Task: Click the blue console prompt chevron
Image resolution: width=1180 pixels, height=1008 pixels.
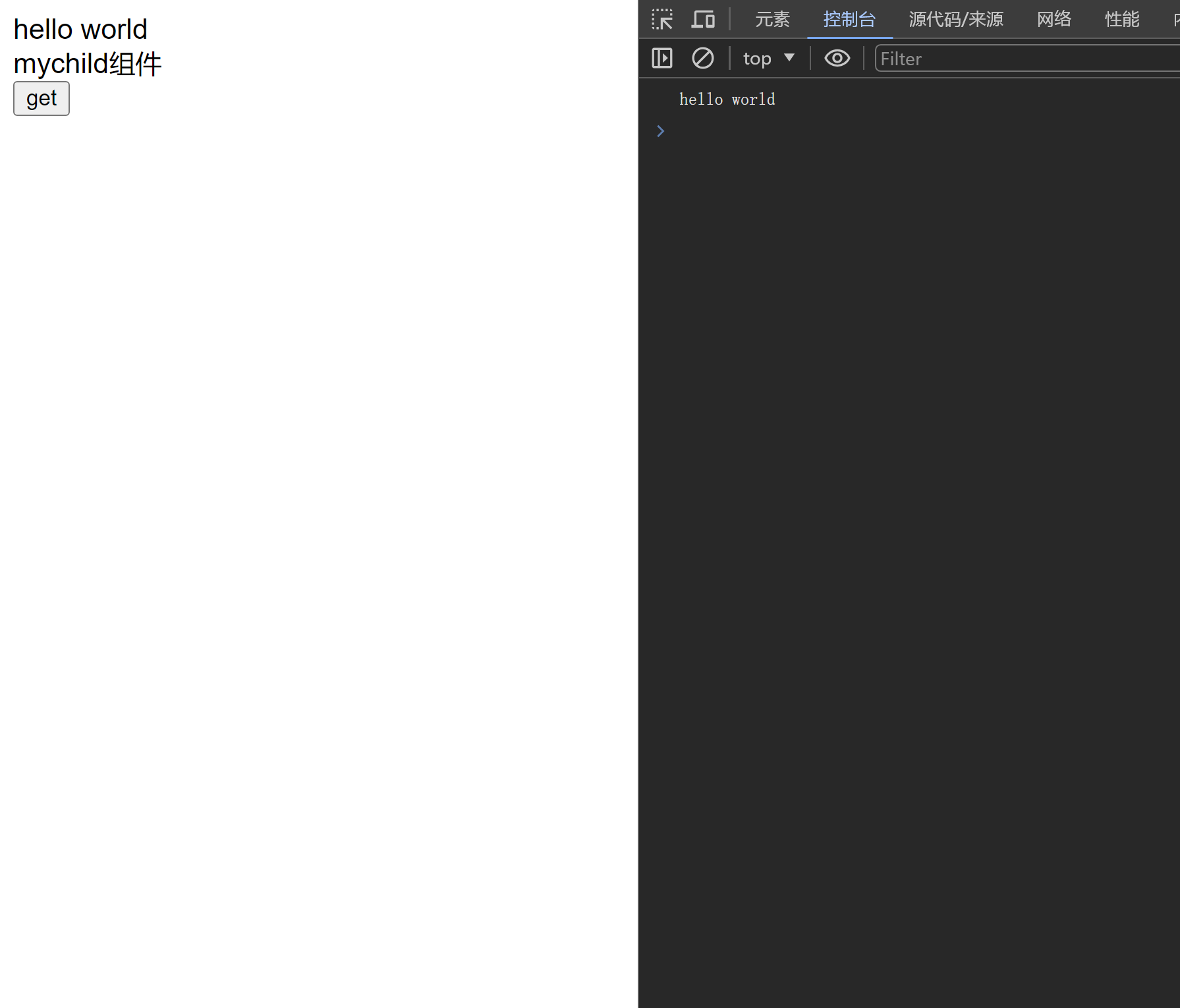Action: (x=660, y=131)
